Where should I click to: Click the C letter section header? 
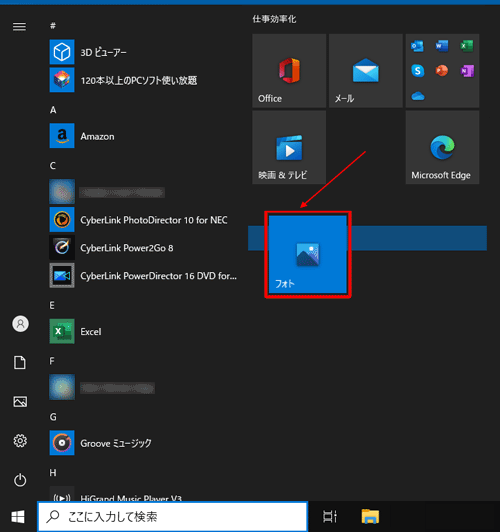coord(53,166)
